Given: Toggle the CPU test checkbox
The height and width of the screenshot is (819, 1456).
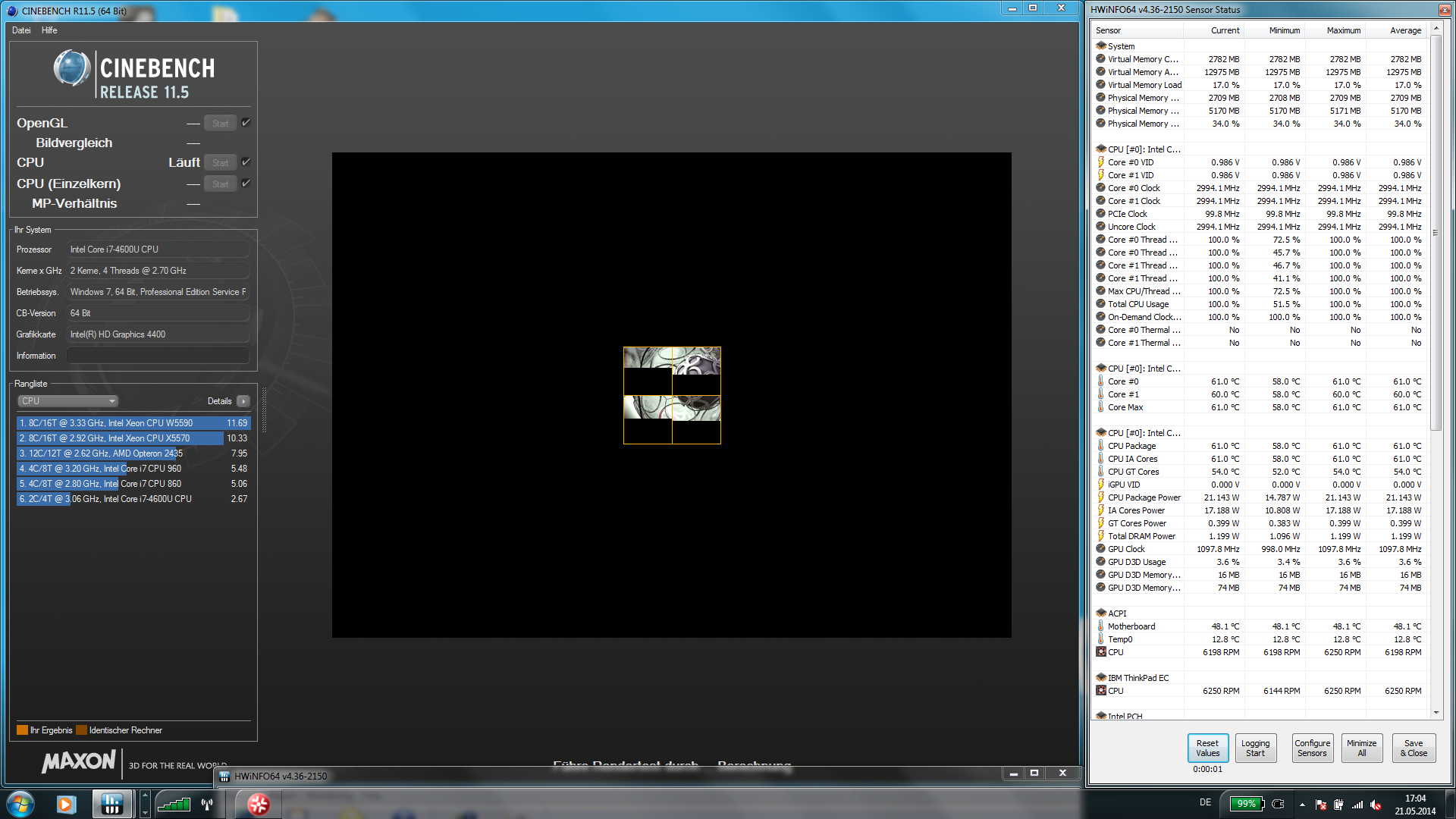Looking at the screenshot, I should [x=246, y=162].
